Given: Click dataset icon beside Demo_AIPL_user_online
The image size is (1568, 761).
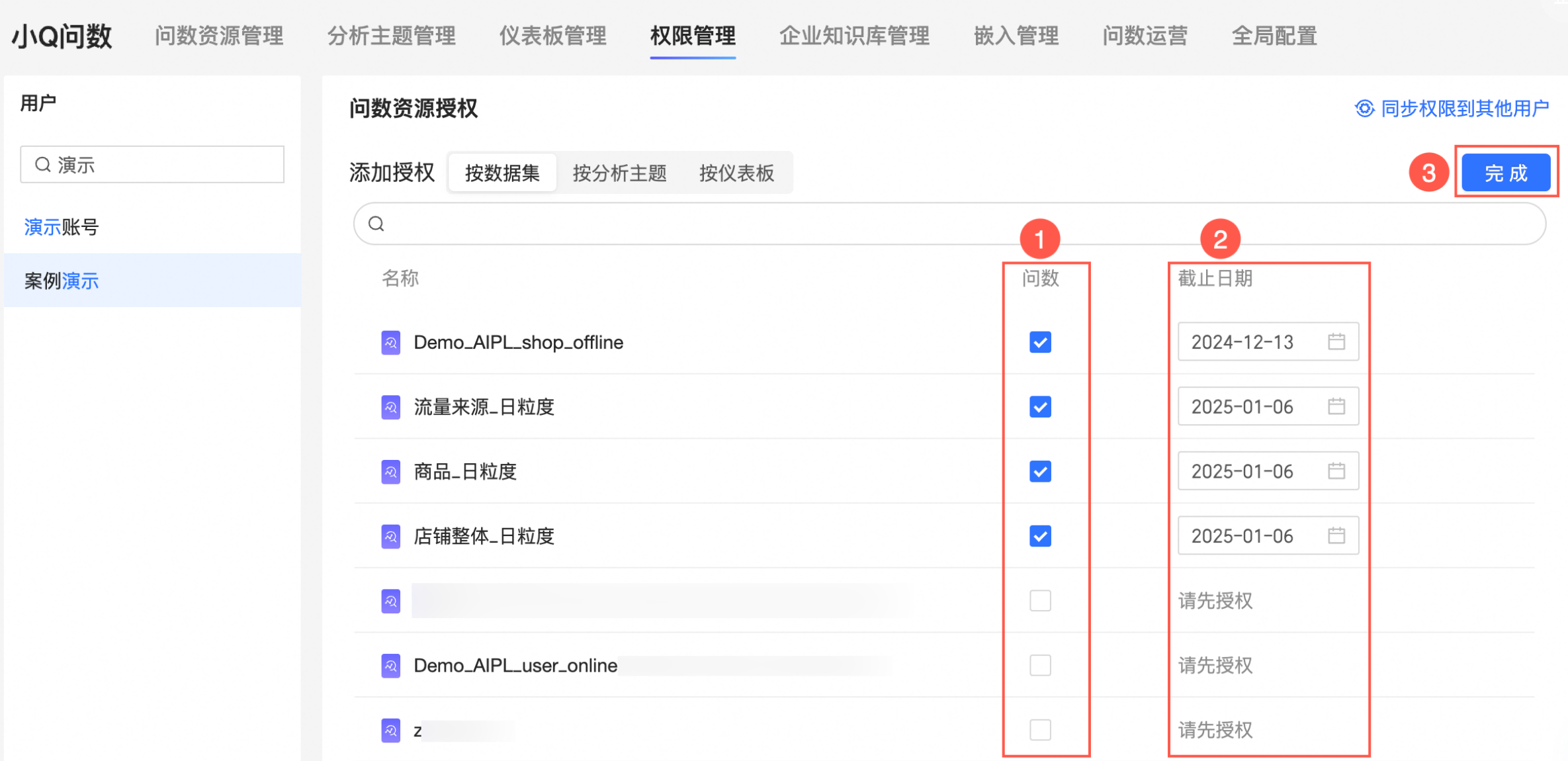Looking at the screenshot, I should point(390,666).
